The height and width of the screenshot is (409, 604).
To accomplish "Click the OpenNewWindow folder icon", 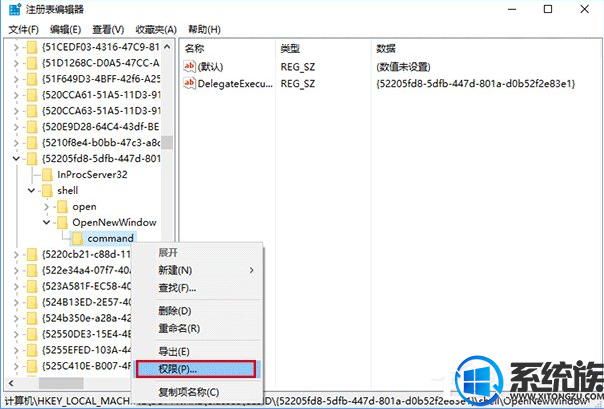I will click(x=62, y=223).
